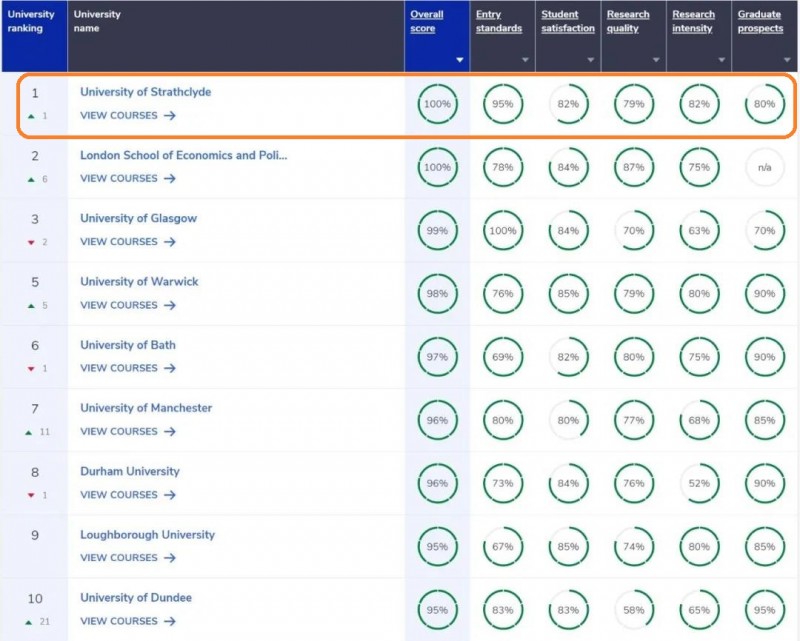Click rank number 5 for Warwick
The image size is (800, 641).
[35, 282]
